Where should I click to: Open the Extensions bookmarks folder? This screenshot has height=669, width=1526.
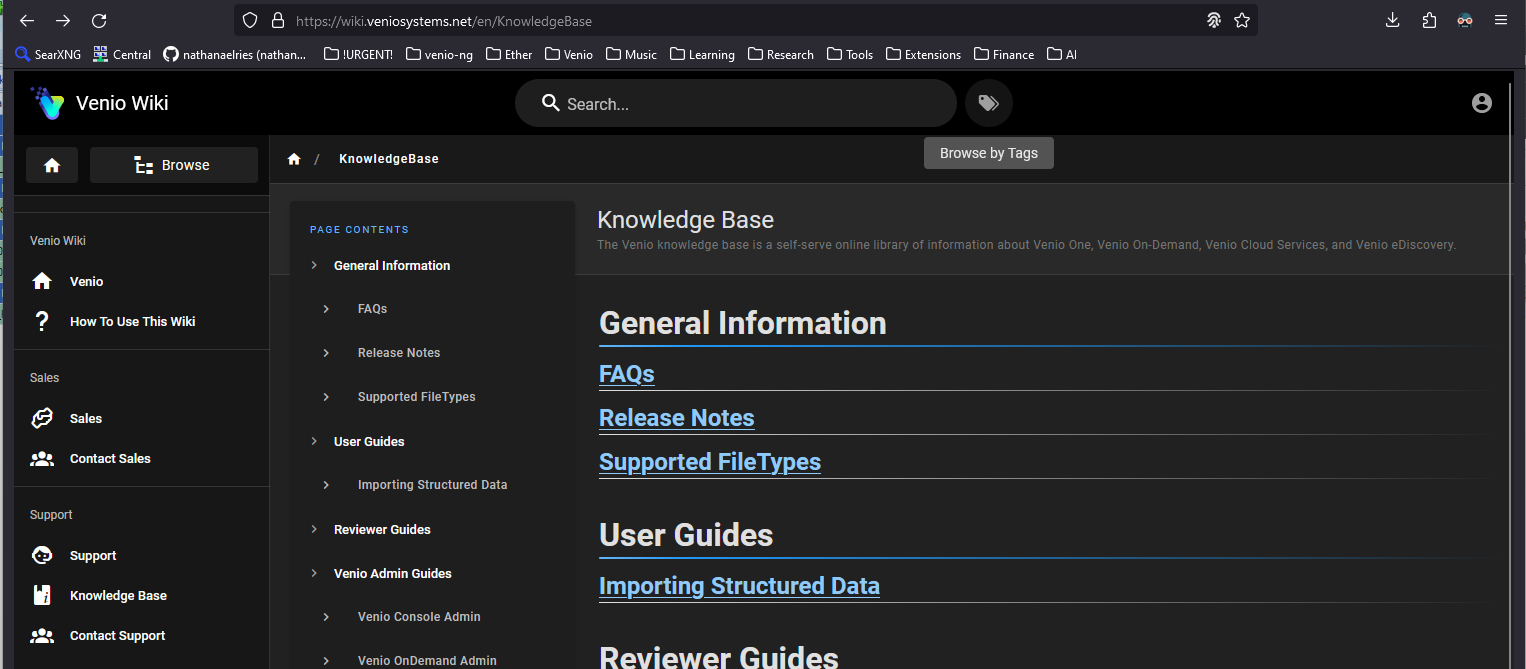(923, 55)
